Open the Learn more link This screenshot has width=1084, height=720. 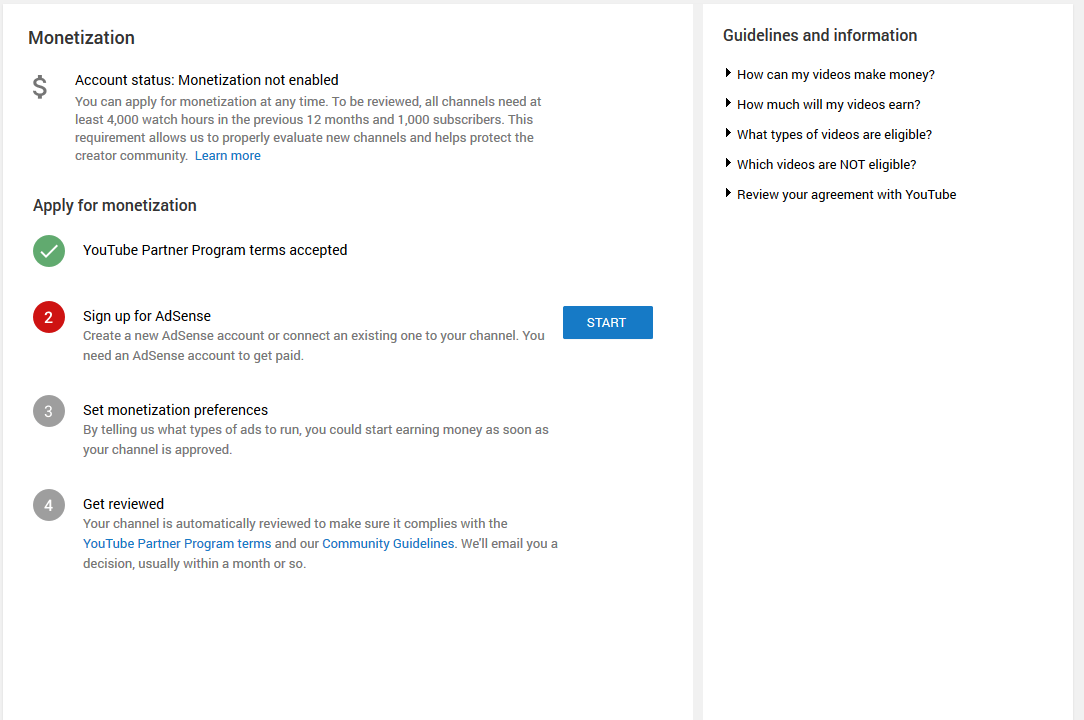click(227, 156)
